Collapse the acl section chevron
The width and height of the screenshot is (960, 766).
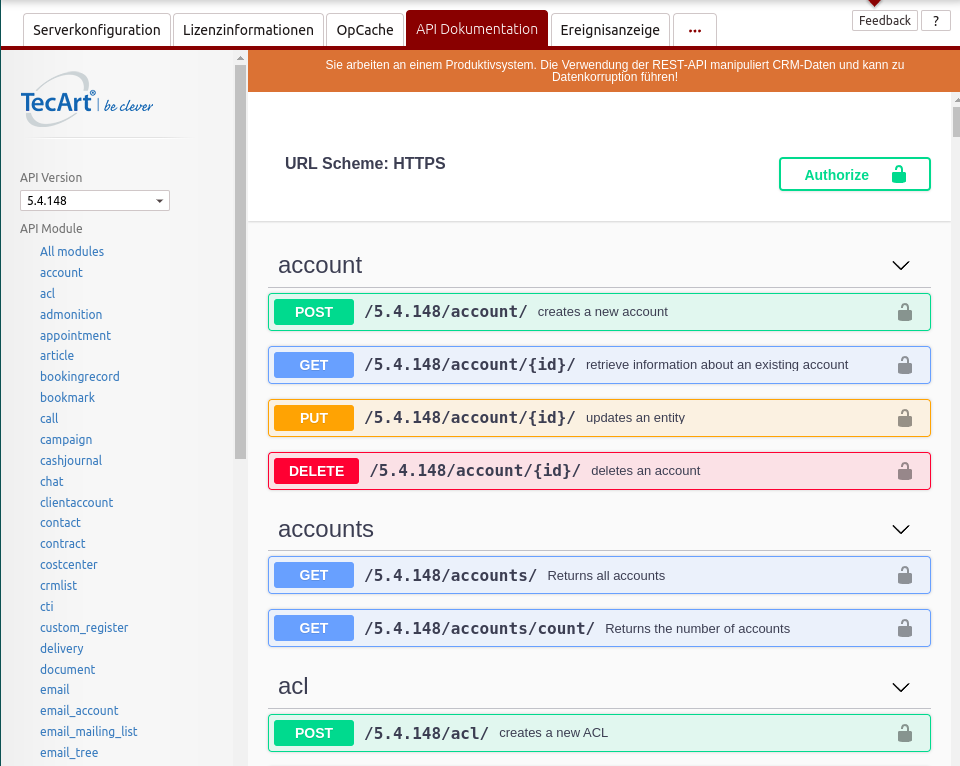[x=900, y=687]
